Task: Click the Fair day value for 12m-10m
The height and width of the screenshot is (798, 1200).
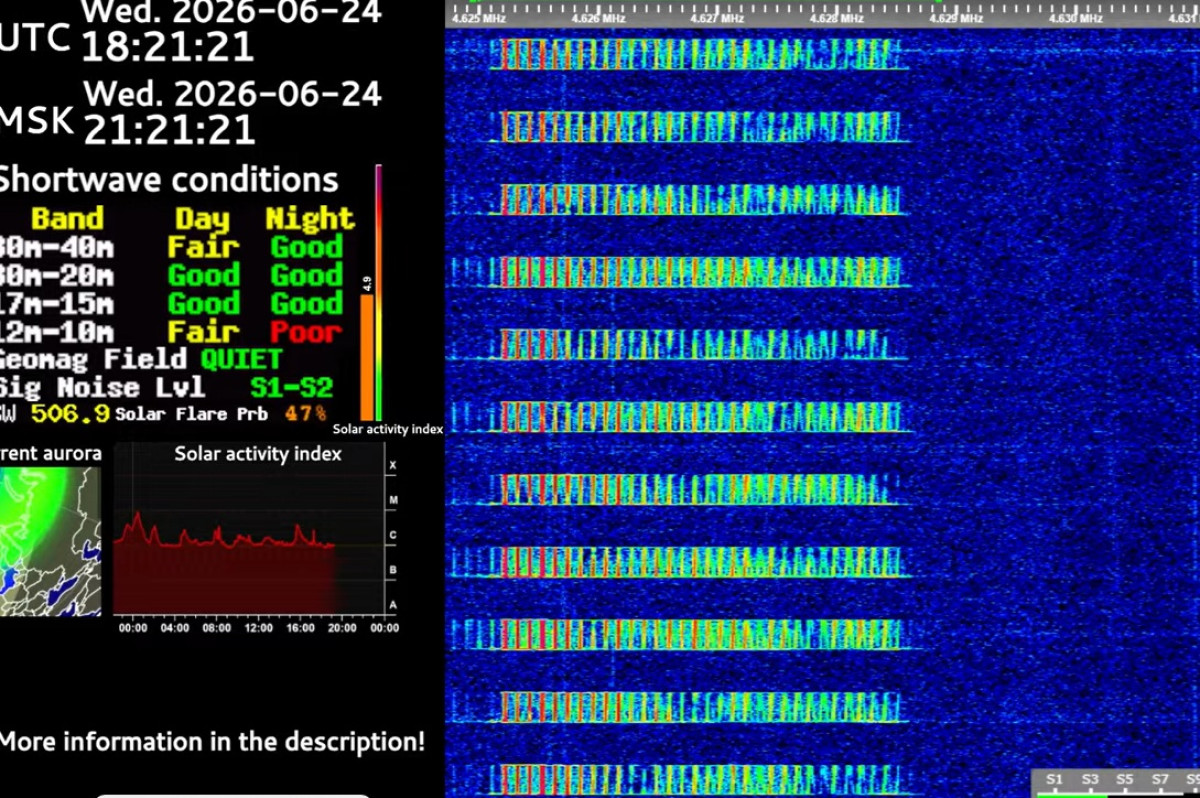Action: 203,331
